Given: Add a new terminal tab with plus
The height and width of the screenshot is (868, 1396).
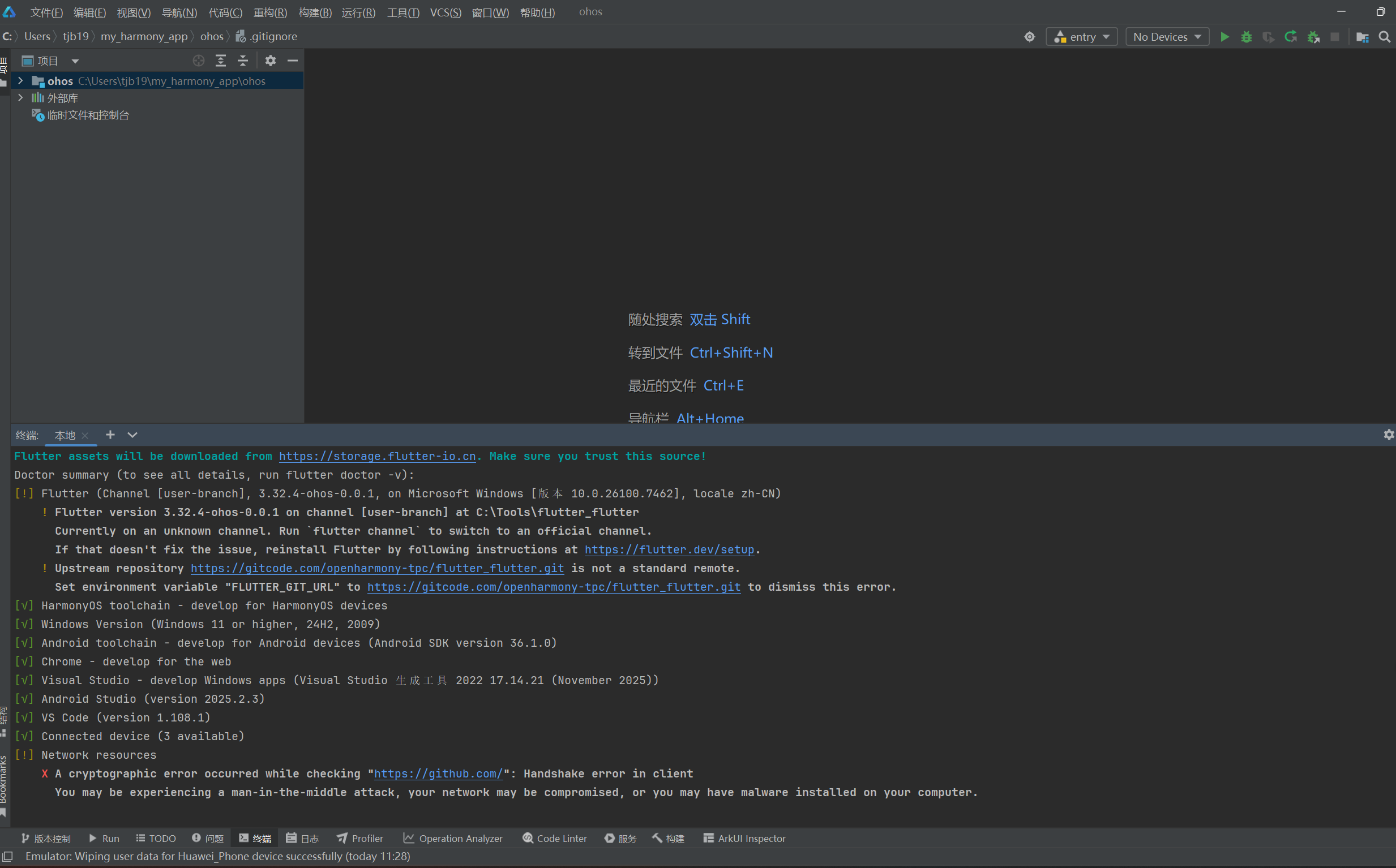Looking at the screenshot, I should click(110, 435).
